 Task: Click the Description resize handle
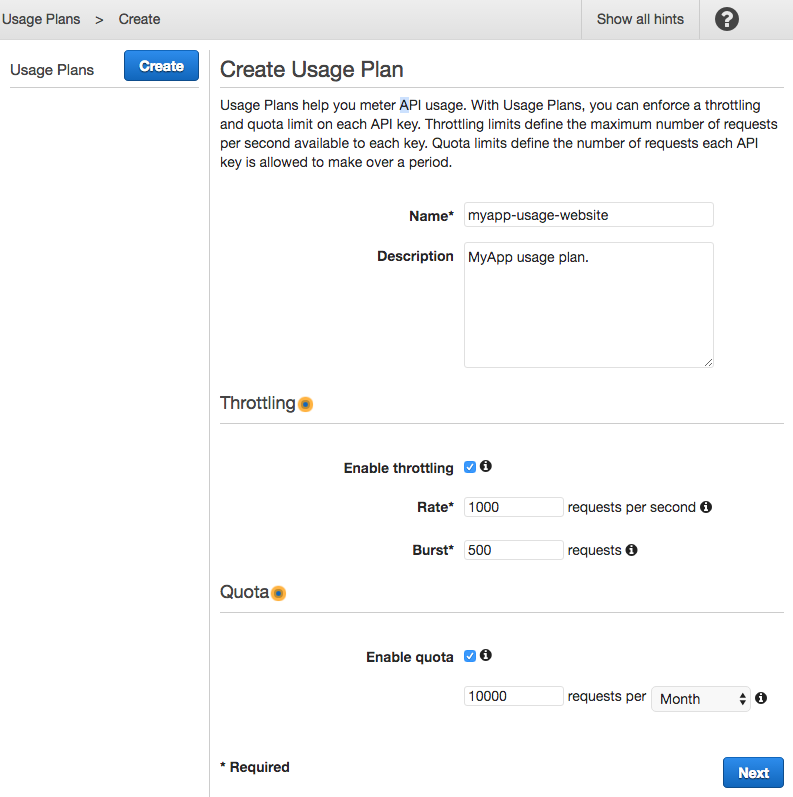(709, 362)
